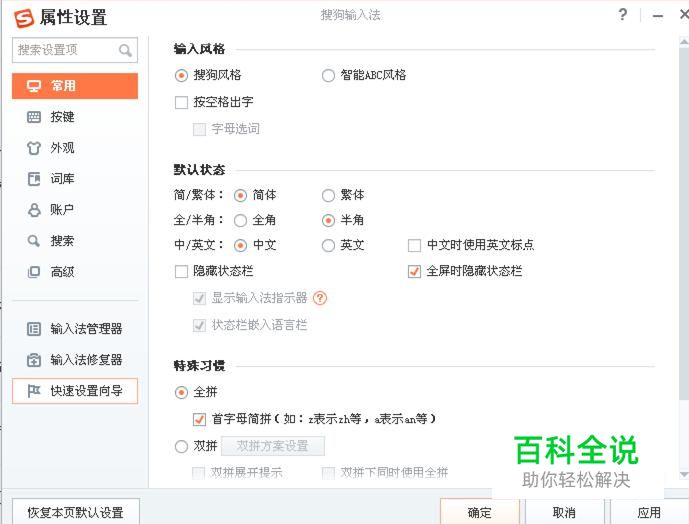Click the scroll down arrow of the settings scrollbar
The width and height of the screenshot is (689, 524).
[x=684, y=474]
